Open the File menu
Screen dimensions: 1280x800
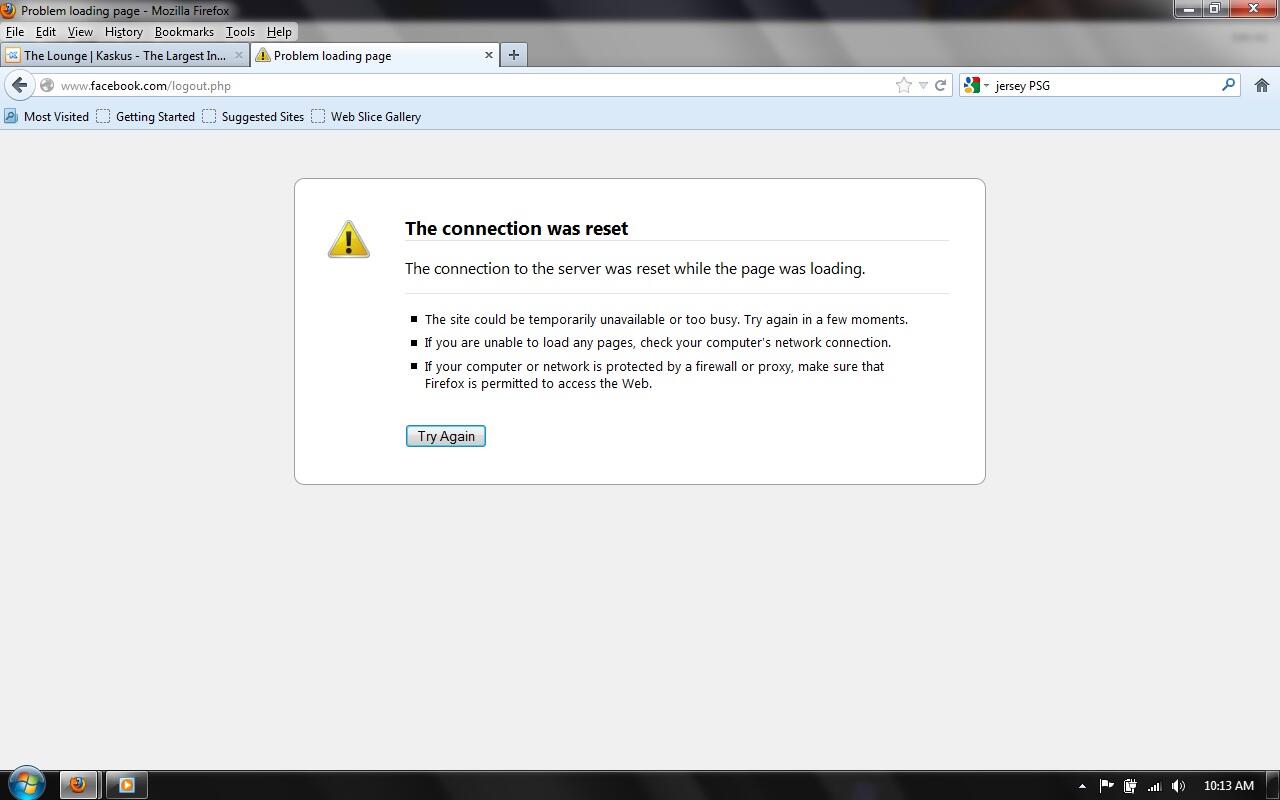15,32
